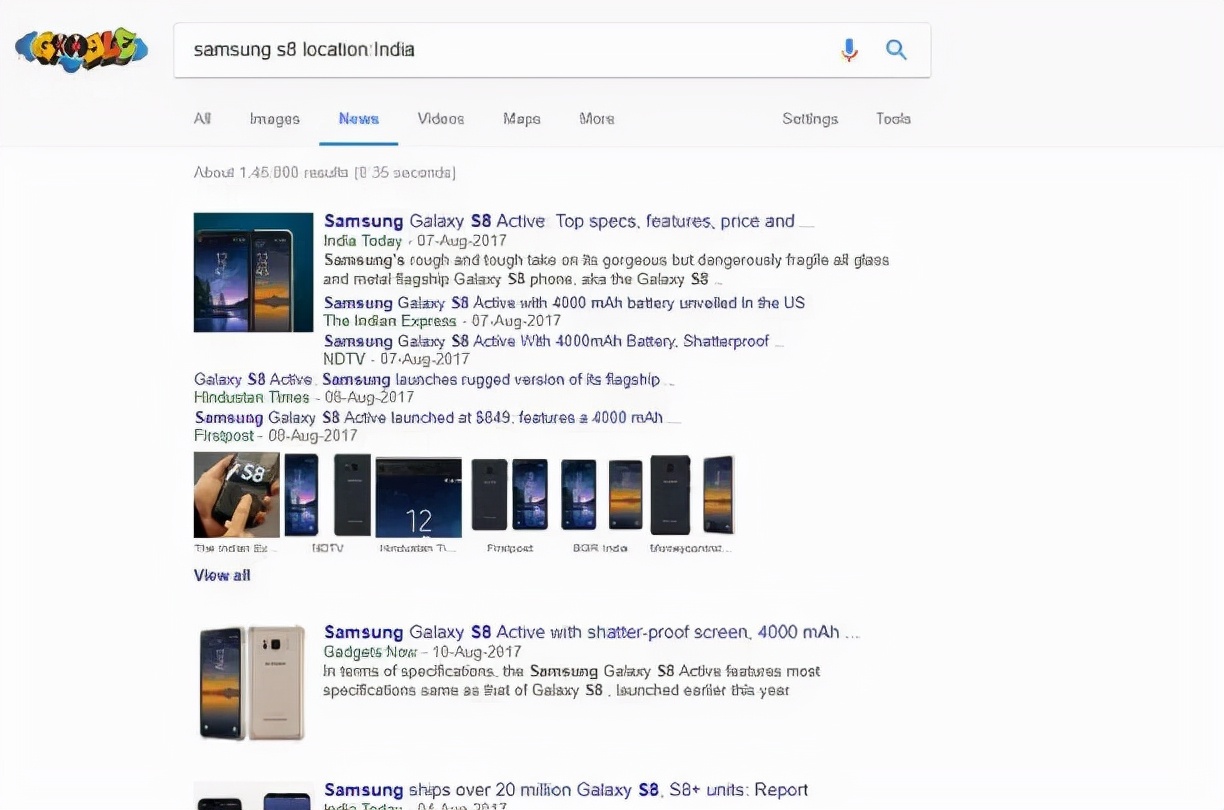Select the News tab

pos(359,118)
